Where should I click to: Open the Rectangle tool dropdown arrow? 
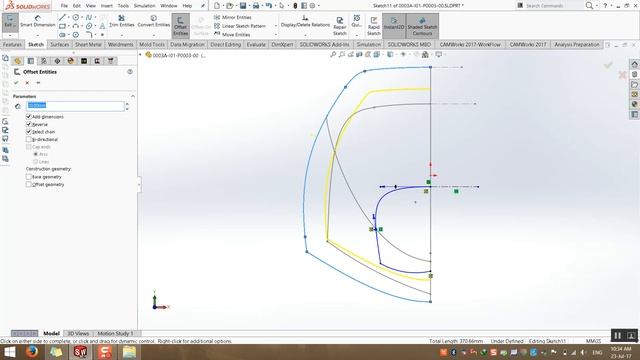tap(68, 26)
